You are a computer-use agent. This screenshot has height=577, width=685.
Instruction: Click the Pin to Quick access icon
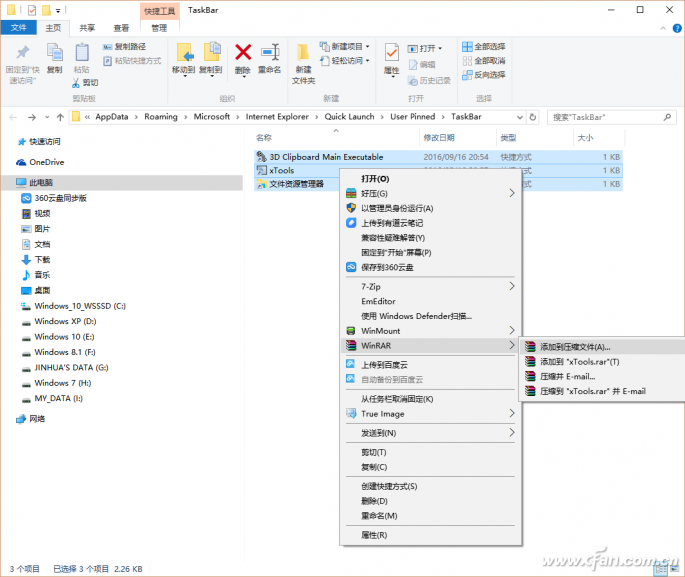pos(22,53)
